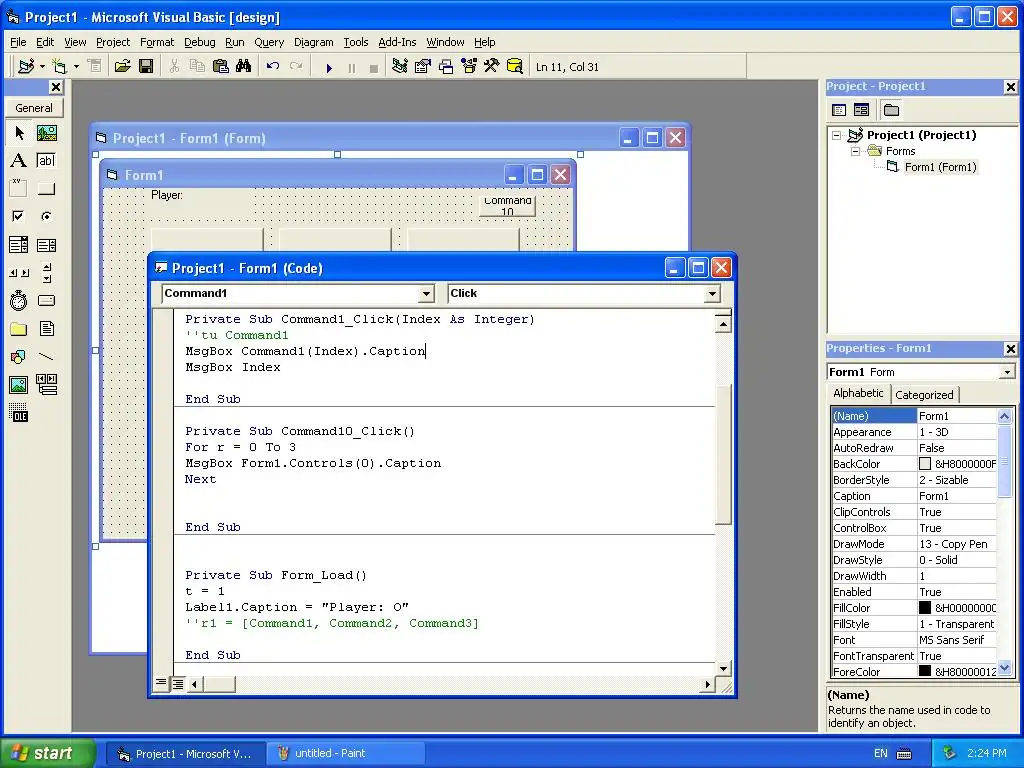Open the Click procedure dropdown
Viewport: 1024px width, 768px height.
click(712, 294)
